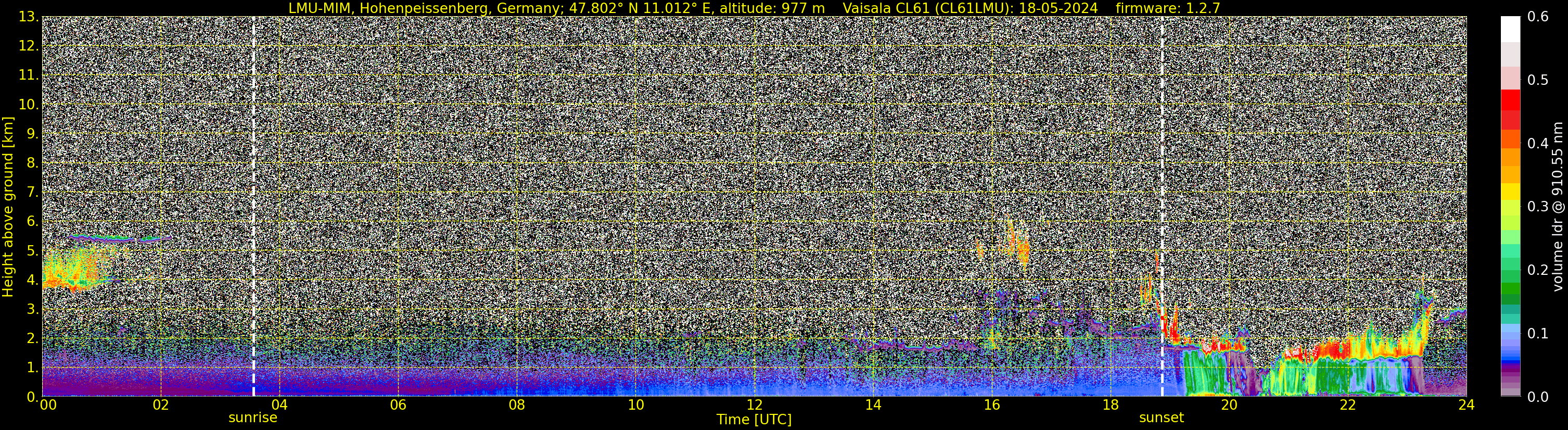Screen dimensions: 1568x430
Task: Click the y-axis tick label '3.'
Action: (32, 309)
